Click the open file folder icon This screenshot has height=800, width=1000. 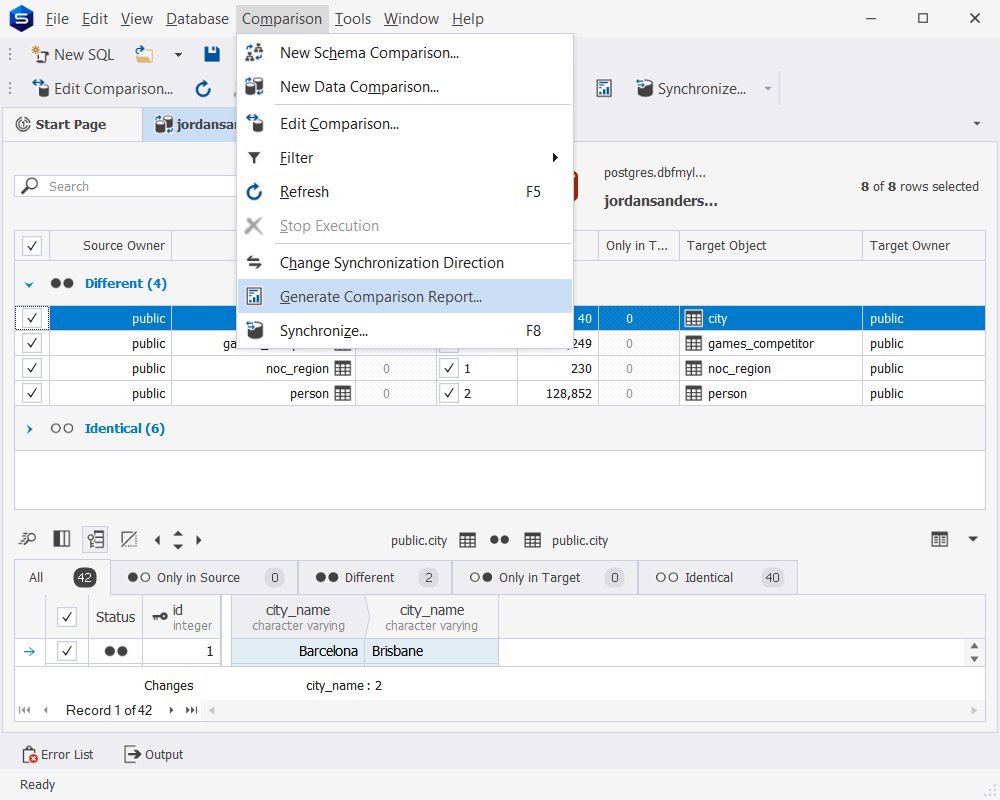tap(144, 55)
